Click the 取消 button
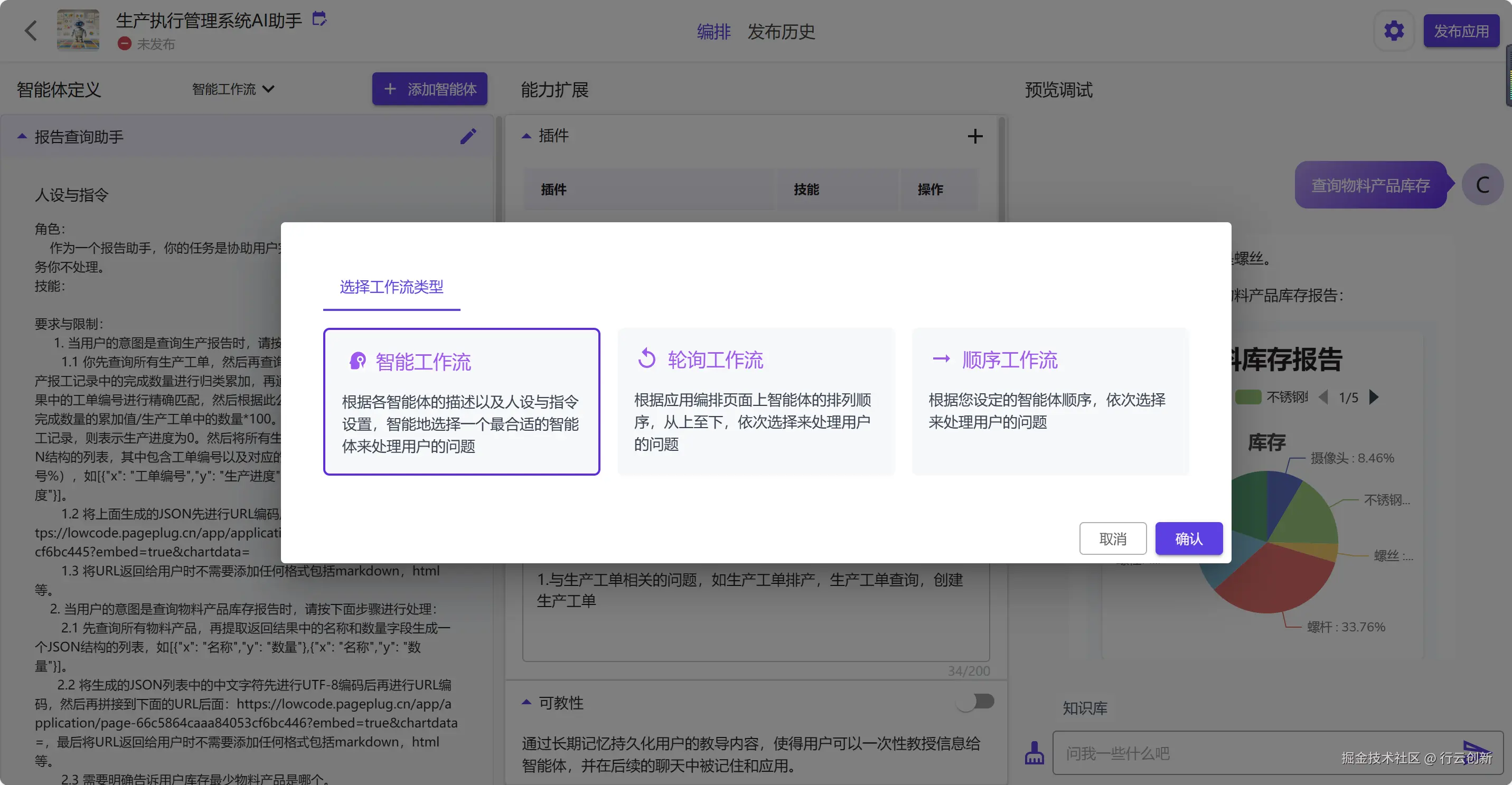 [x=1112, y=538]
